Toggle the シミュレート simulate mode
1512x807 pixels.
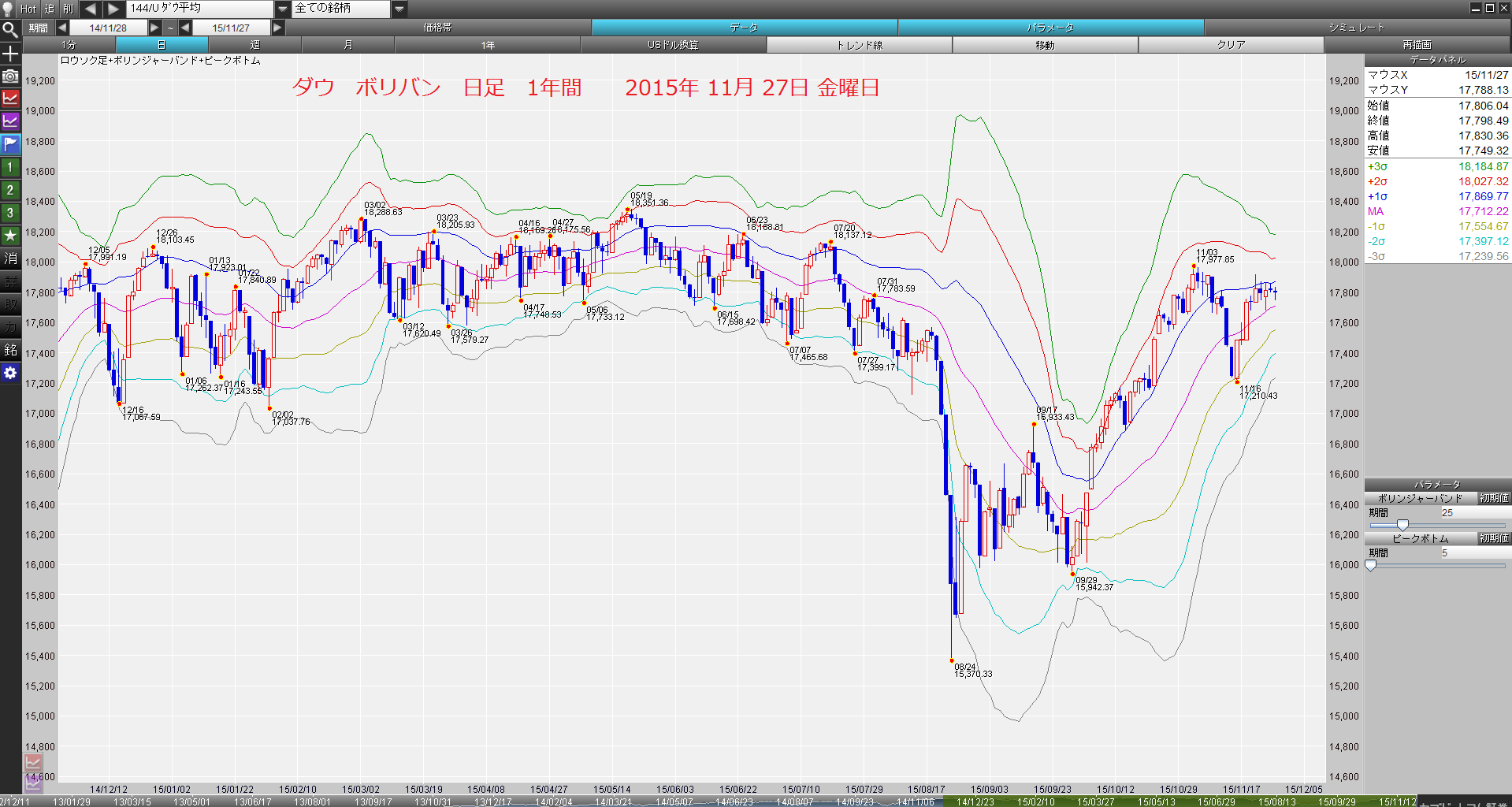pos(1358,28)
